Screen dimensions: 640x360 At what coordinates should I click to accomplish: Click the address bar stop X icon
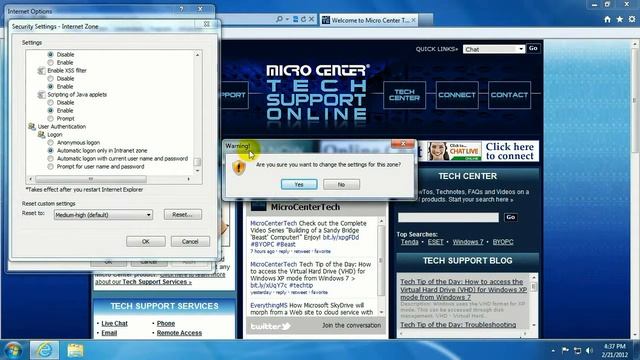(x=311, y=19)
